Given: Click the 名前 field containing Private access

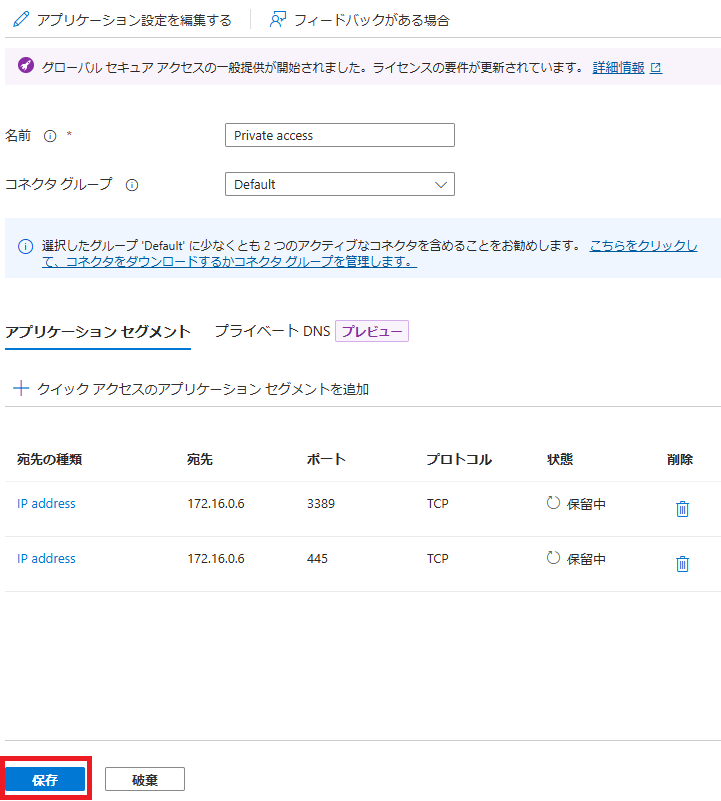Looking at the screenshot, I should (x=339, y=136).
